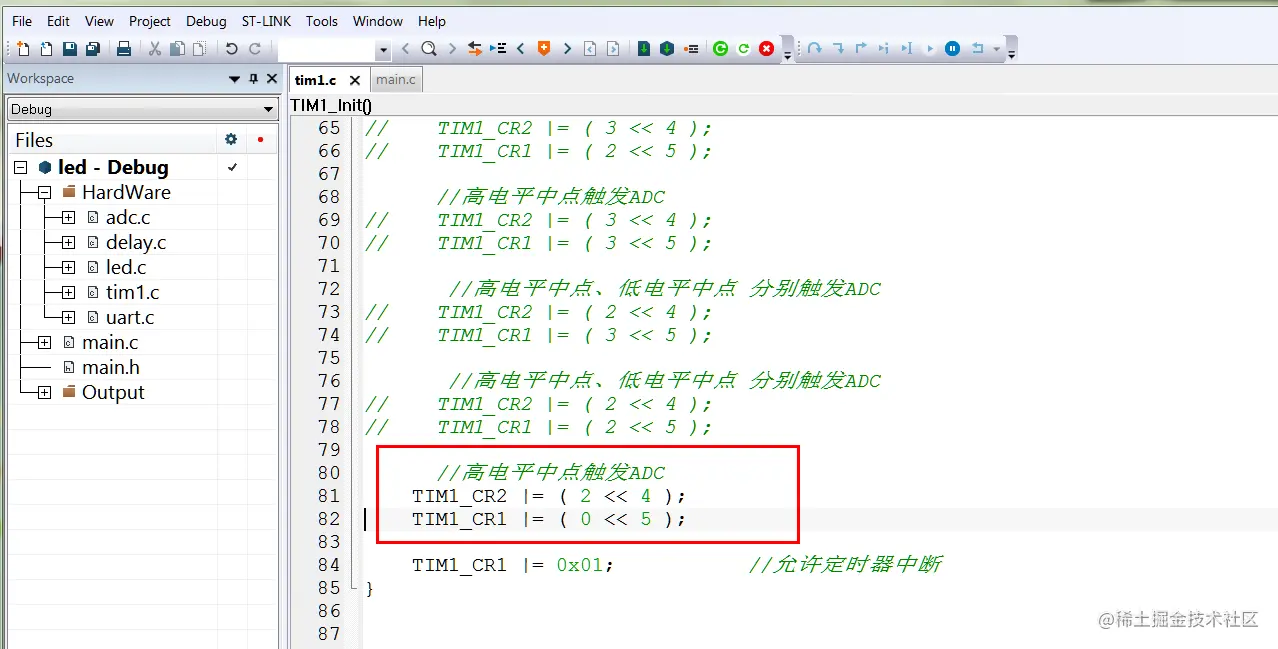Toggle bookmark with orange shield icon
This screenshot has height=649, width=1278.
coord(544,48)
